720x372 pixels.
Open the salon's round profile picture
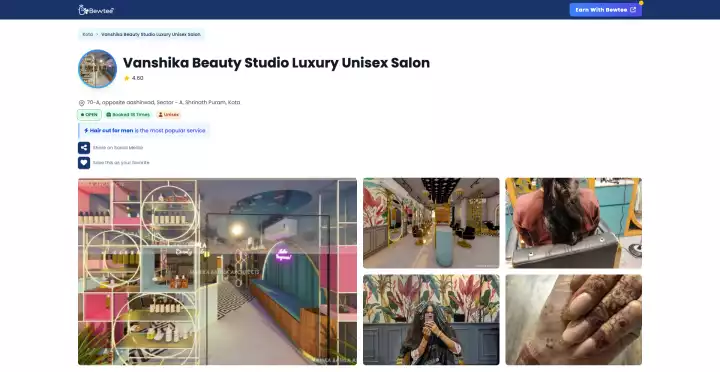(x=97, y=69)
